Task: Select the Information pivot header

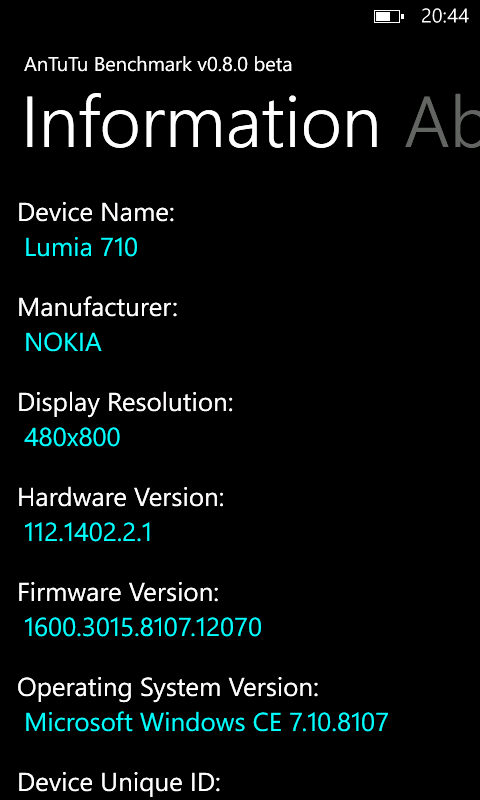Action: pyautogui.click(x=201, y=121)
